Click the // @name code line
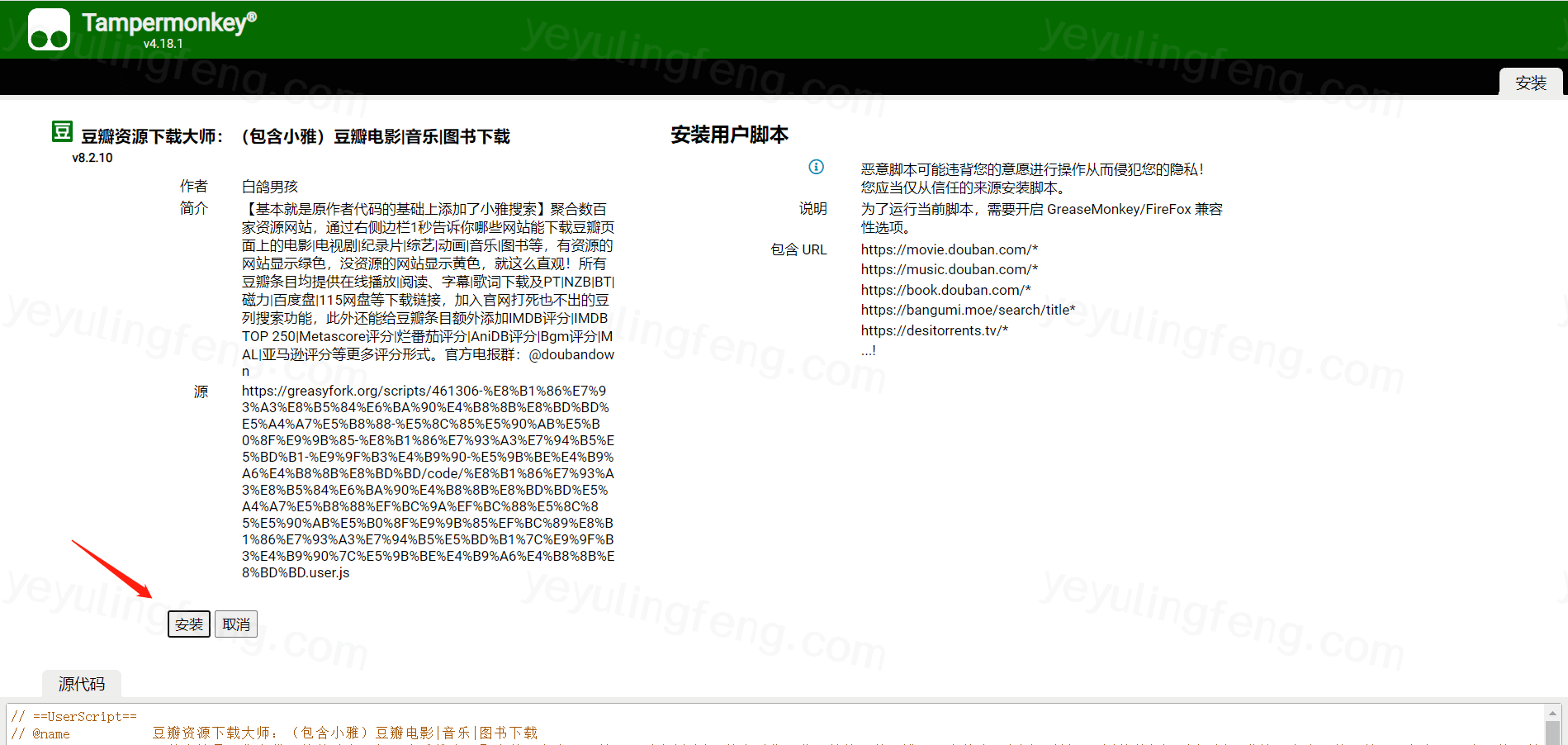Viewport: 1568px width, 745px height. coord(274,733)
